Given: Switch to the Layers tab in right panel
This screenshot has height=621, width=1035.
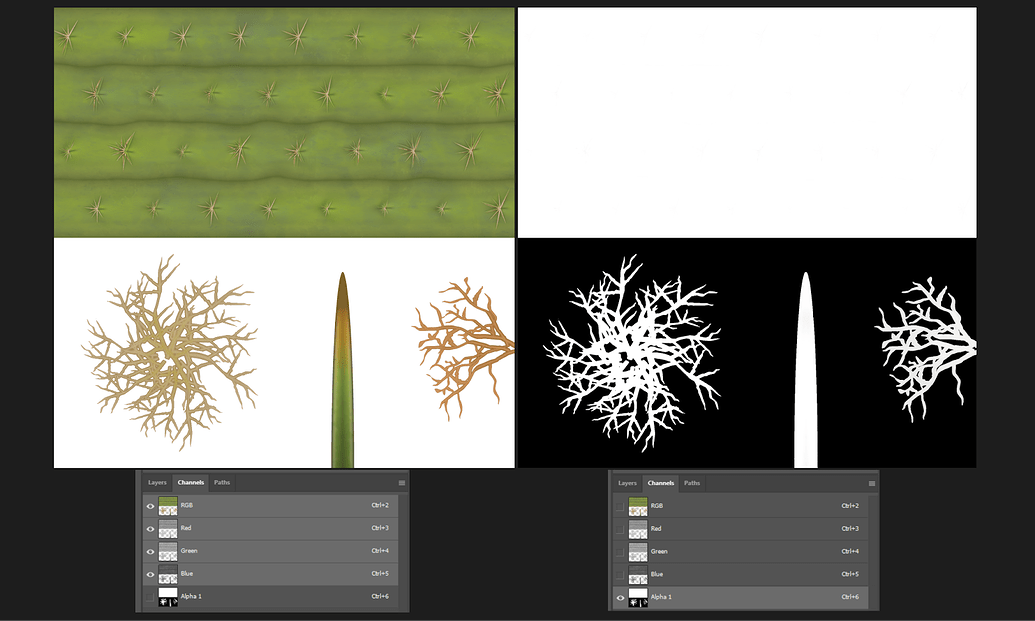Looking at the screenshot, I should [x=627, y=483].
